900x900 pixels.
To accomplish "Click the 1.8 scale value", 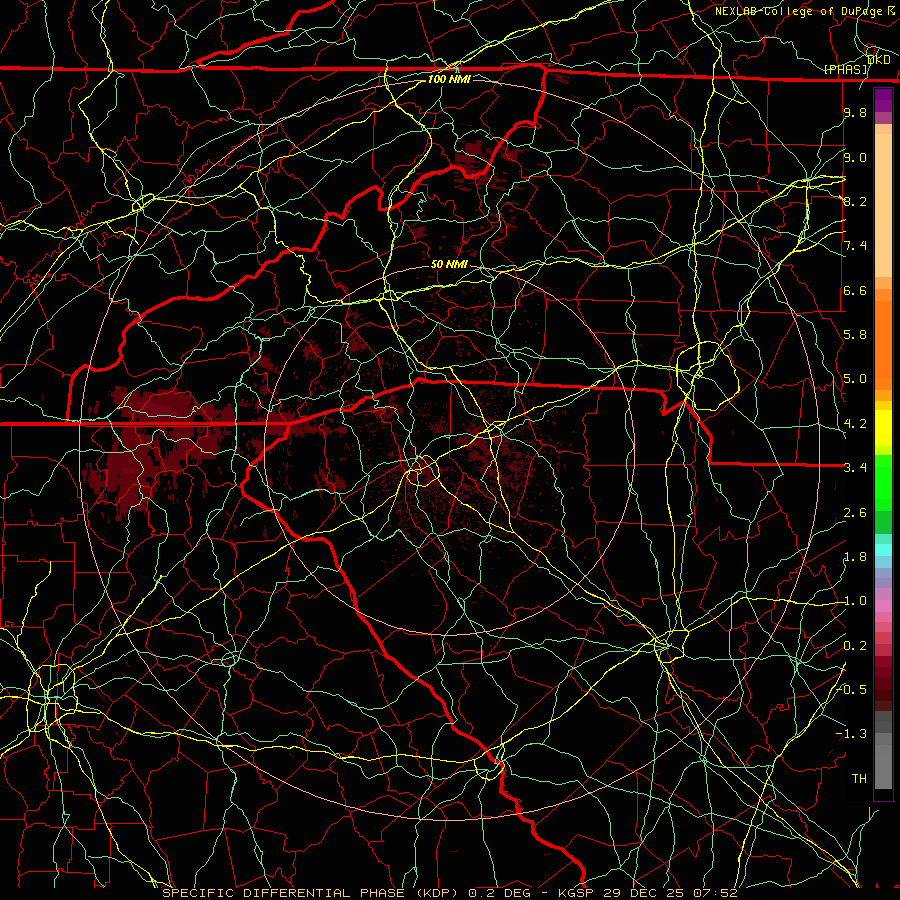I will [855, 557].
